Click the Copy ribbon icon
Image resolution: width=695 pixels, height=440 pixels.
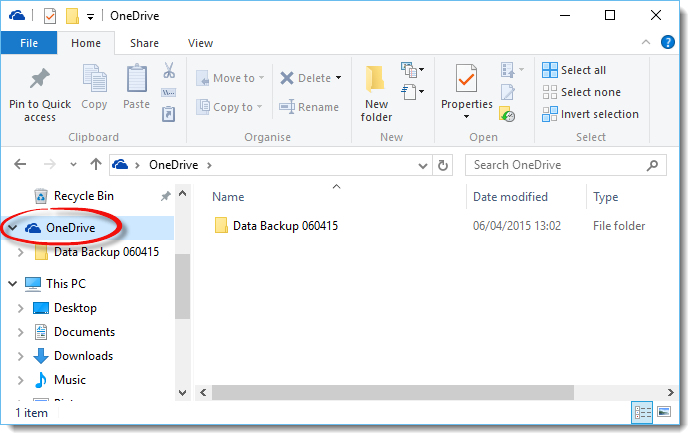(x=94, y=78)
